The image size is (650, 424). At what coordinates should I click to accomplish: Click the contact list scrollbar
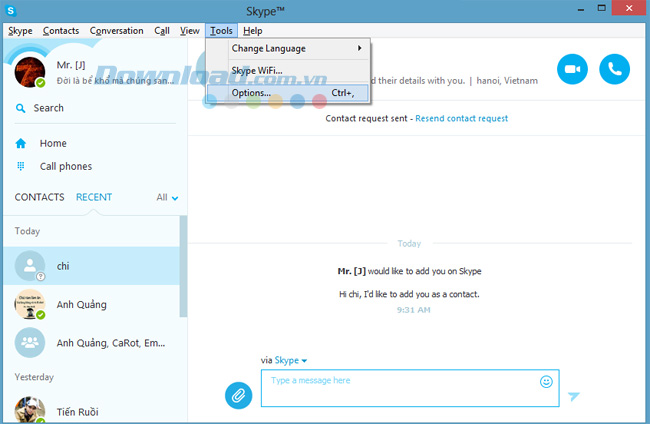click(183, 266)
